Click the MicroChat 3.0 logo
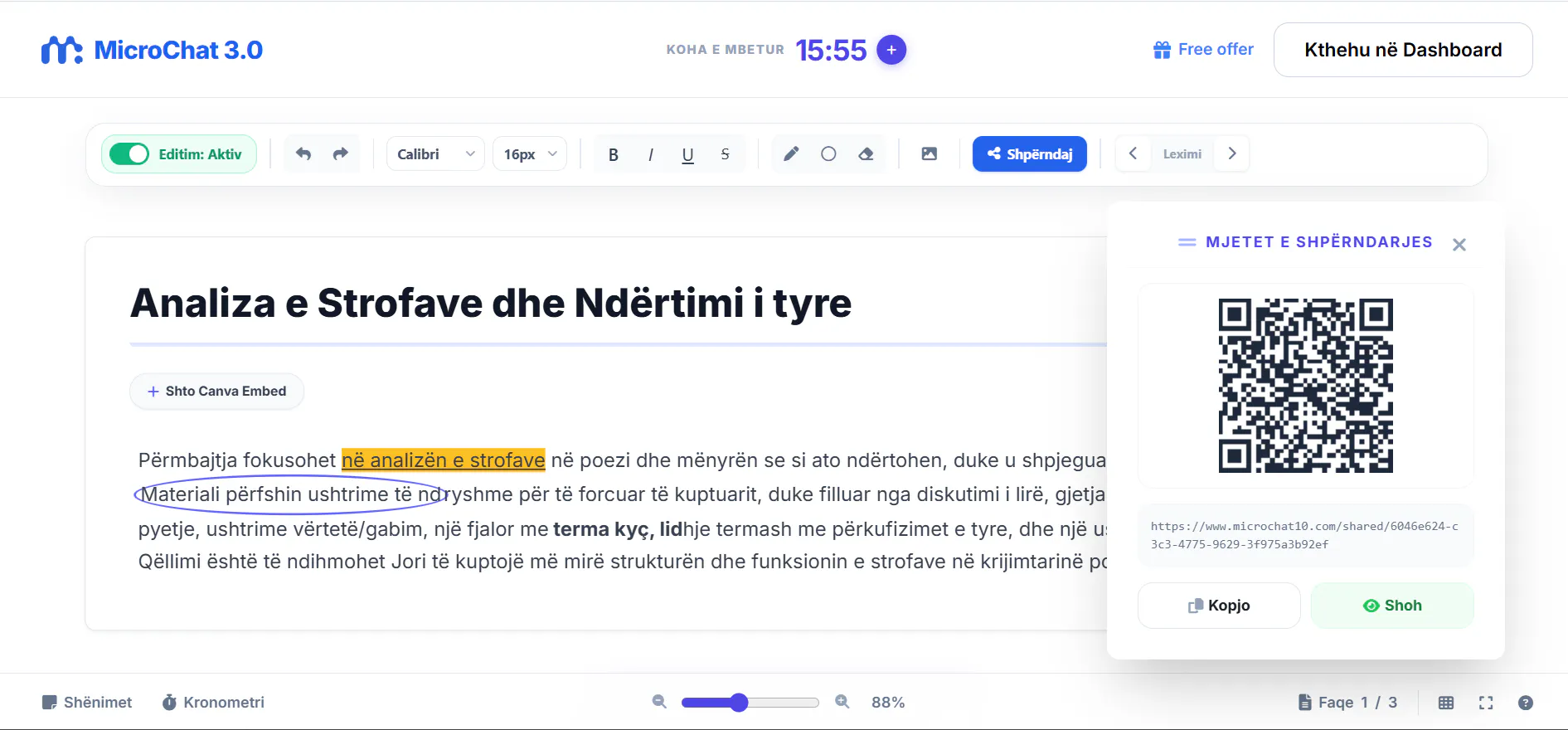 (152, 50)
